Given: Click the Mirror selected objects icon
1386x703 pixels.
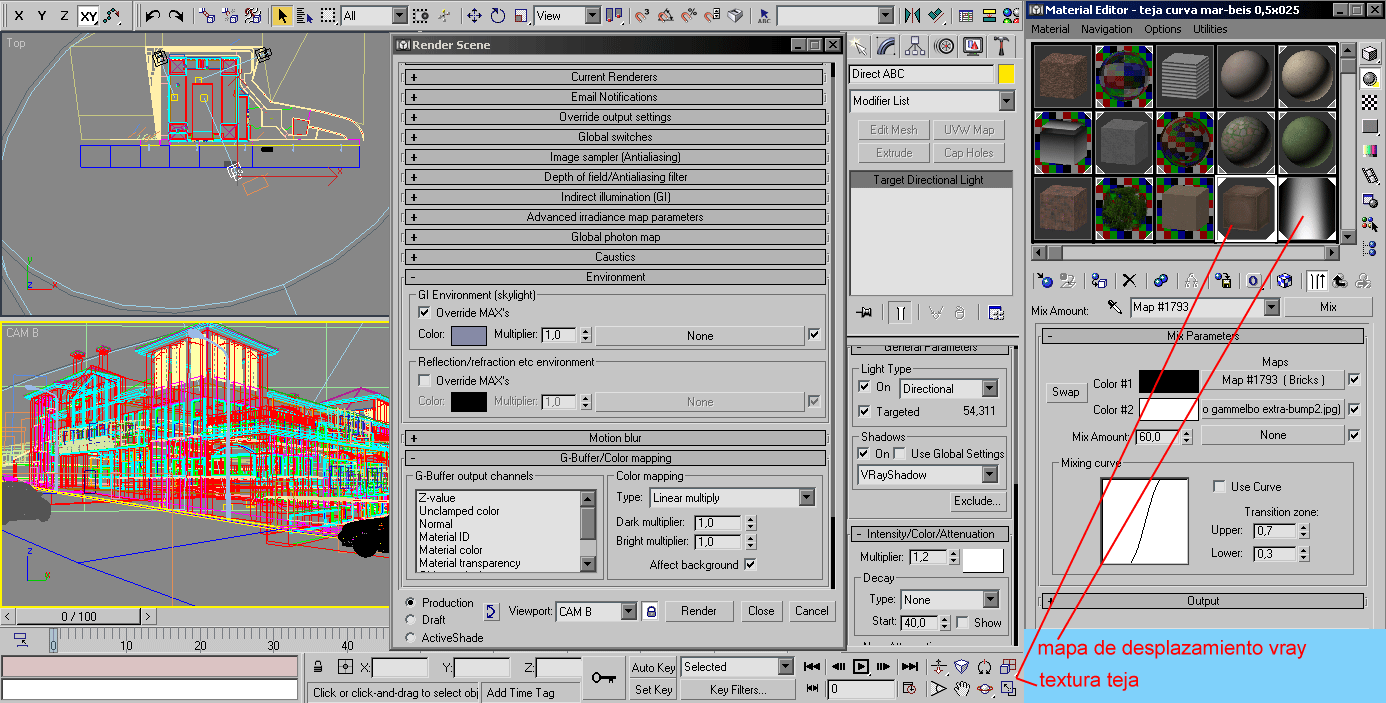Looking at the screenshot, I should tap(912, 16).
